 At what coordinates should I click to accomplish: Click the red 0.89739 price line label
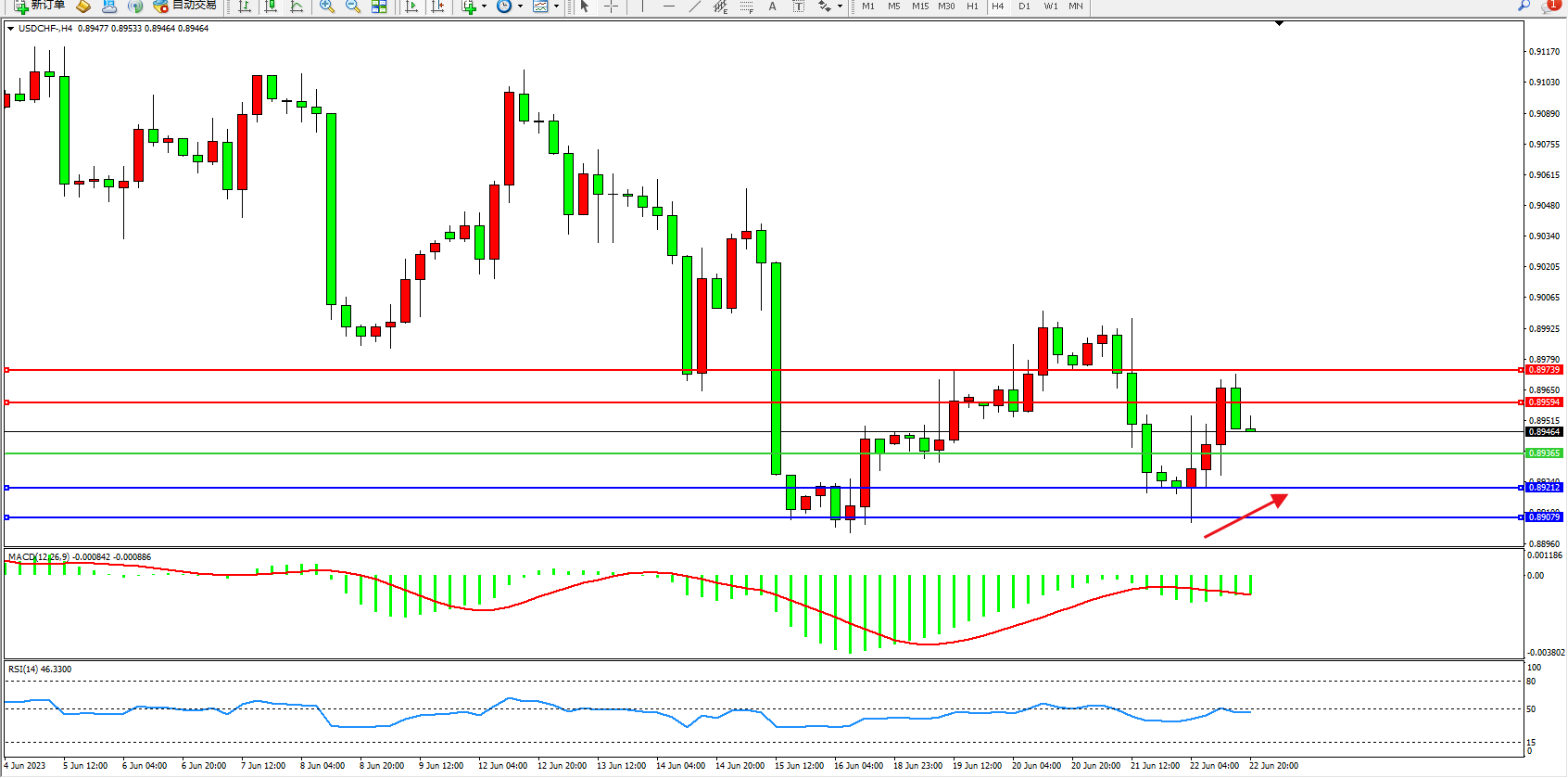[x=1544, y=370]
